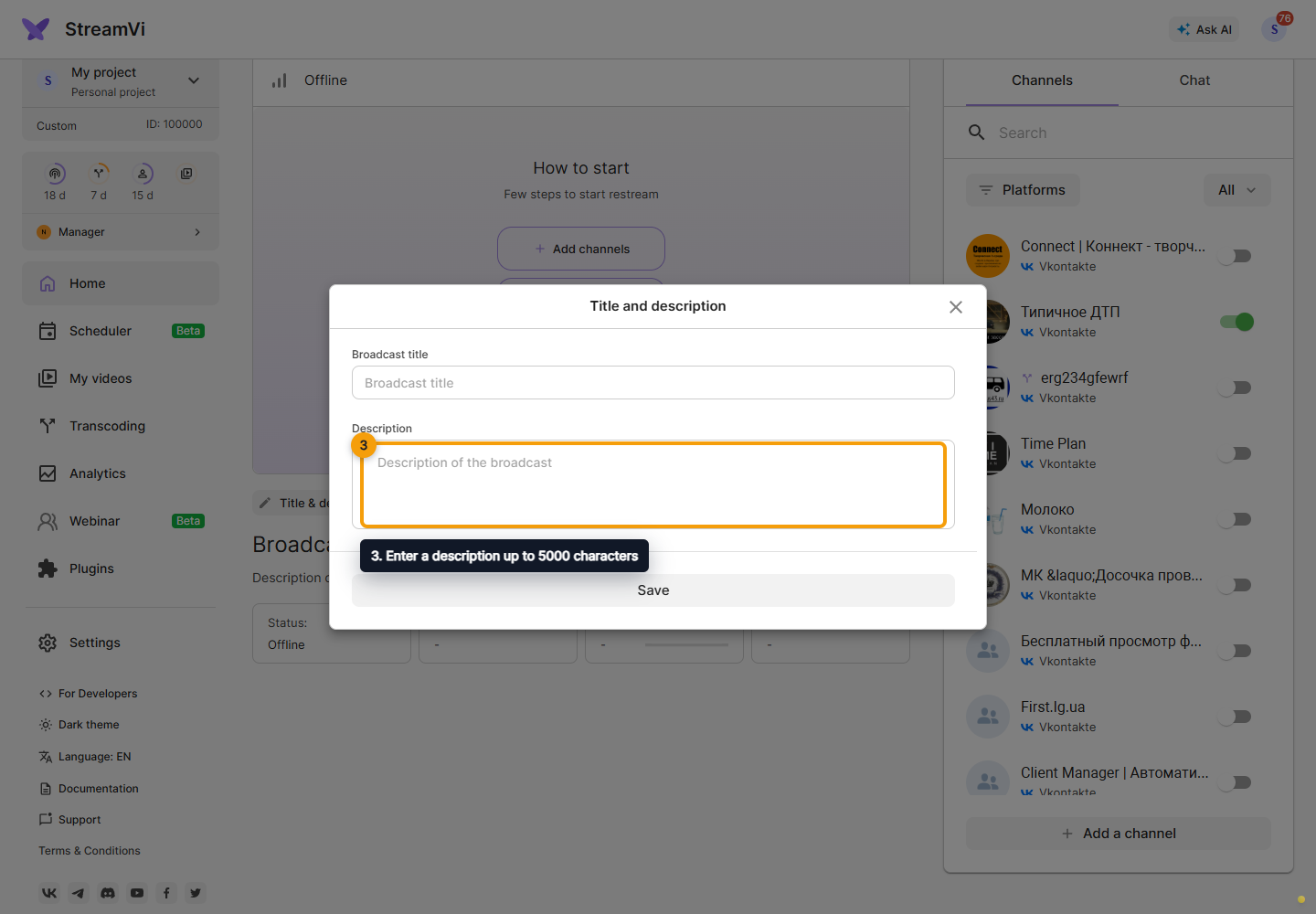Open the YouTube social icon in footer
1316x914 pixels.
[x=137, y=893]
